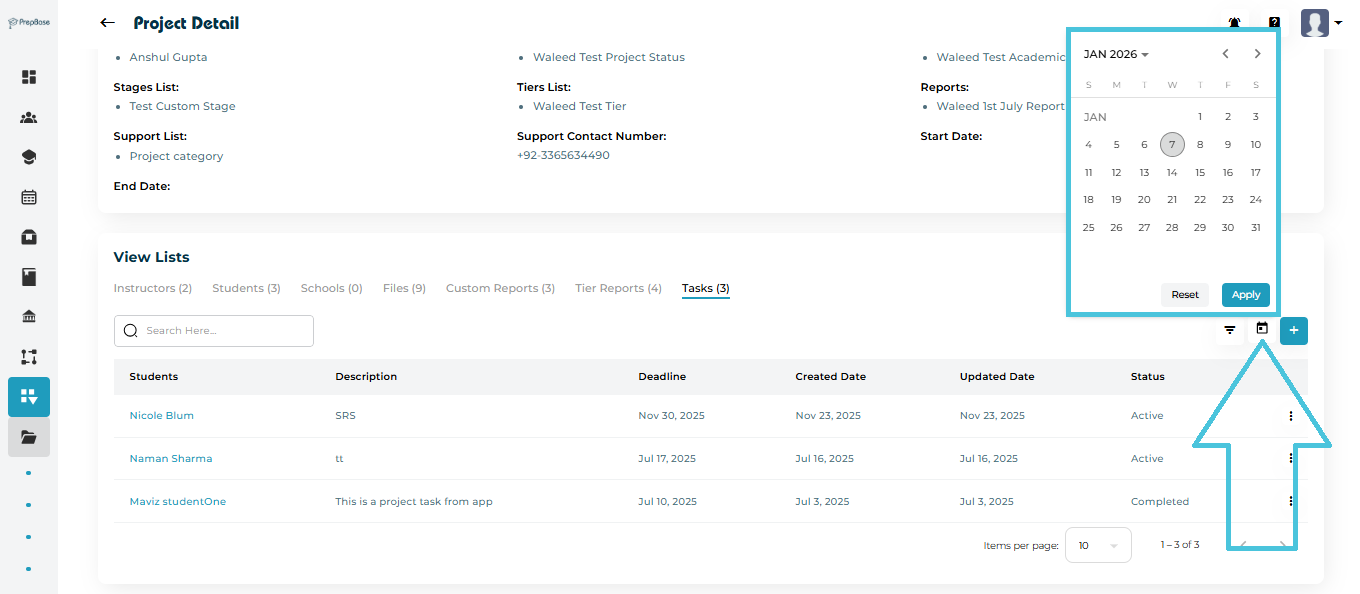This screenshot has height=594, width=1360.
Task: Open three-dot menu for Nicole Blum row
Action: (1291, 416)
